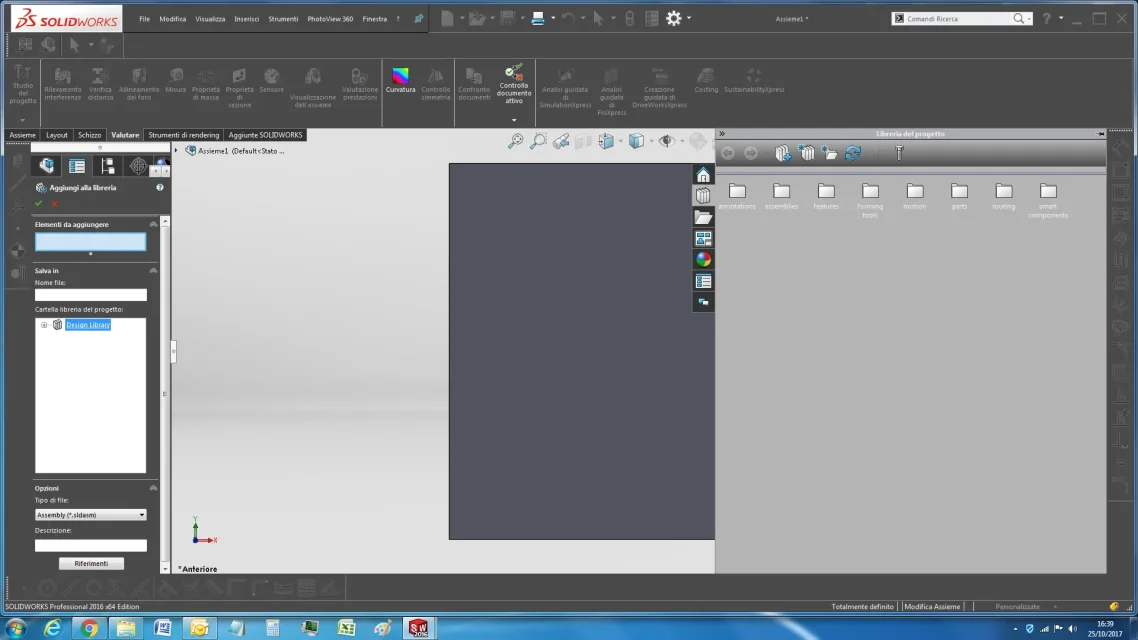Open File Explorer task pane tab
The height and width of the screenshot is (640, 1138).
(x=703, y=217)
